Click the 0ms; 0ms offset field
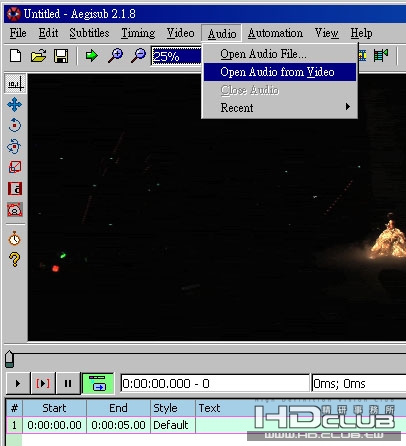406x446 pixels. pos(359,383)
